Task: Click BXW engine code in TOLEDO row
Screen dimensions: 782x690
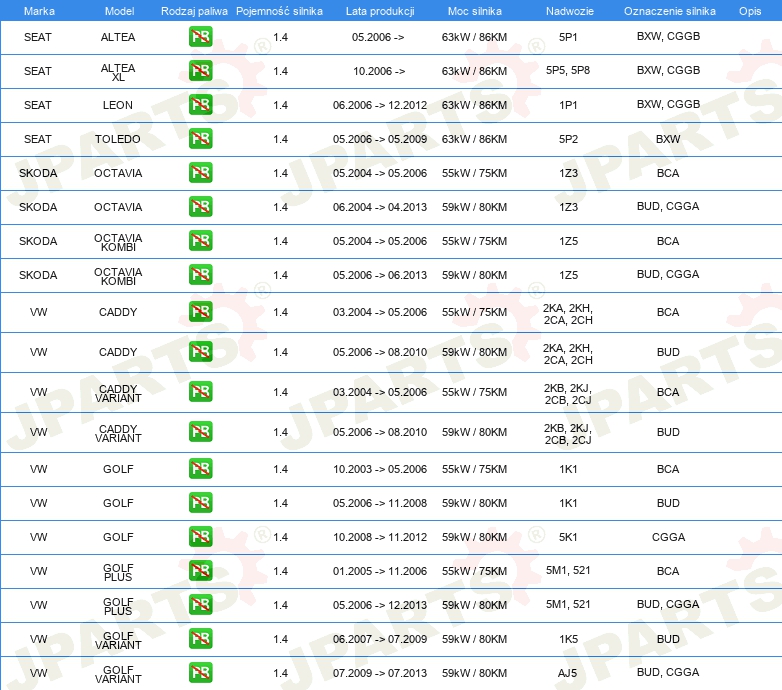Action: click(x=668, y=139)
